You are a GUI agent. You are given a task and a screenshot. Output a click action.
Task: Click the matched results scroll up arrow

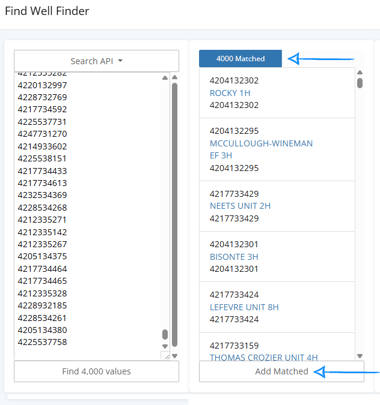(x=360, y=72)
